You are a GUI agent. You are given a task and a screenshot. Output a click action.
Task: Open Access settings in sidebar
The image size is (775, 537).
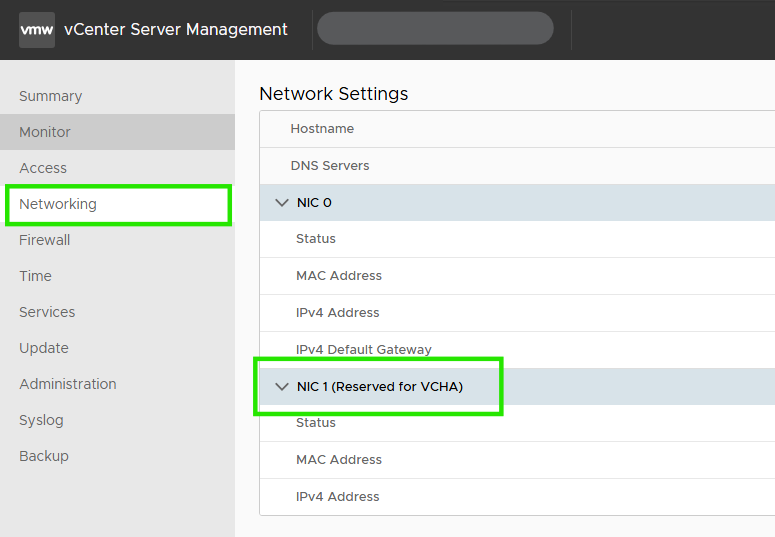[43, 168]
